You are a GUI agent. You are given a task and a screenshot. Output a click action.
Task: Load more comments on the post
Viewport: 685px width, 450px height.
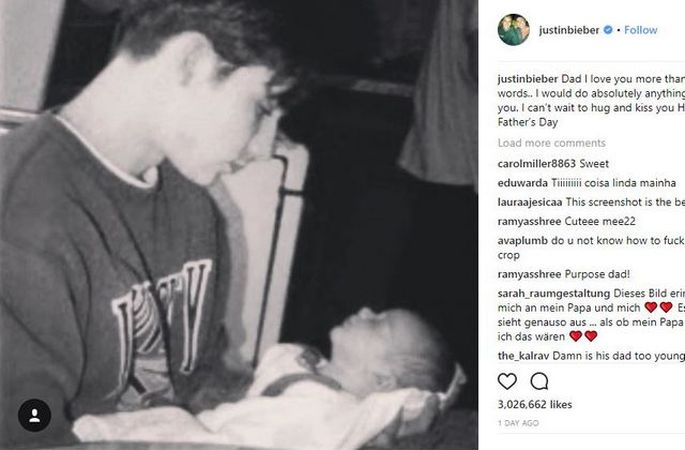point(551,143)
